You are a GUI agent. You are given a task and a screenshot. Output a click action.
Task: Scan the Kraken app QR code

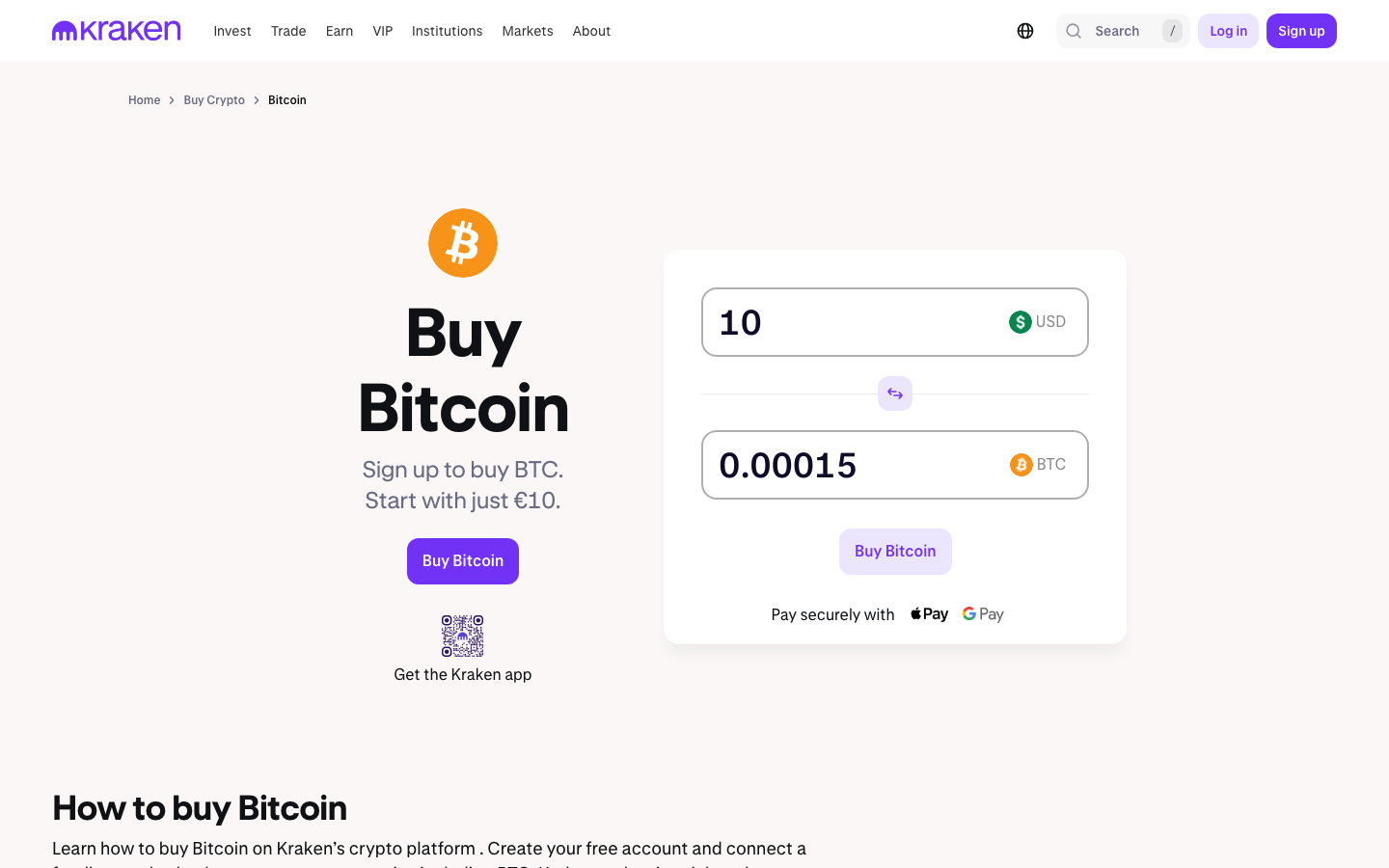click(x=463, y=635)
